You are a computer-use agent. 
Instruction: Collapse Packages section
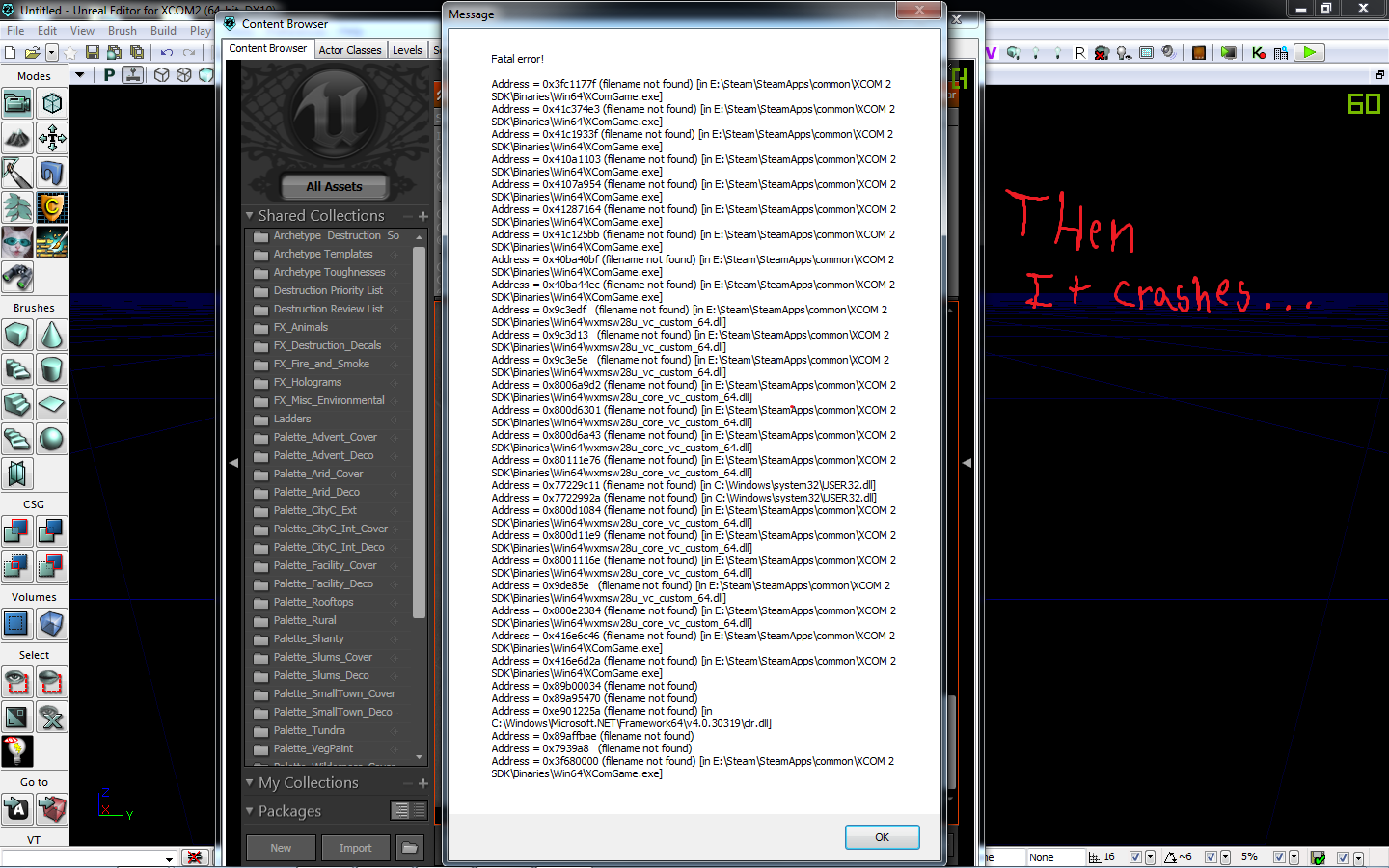pos(250,810)
